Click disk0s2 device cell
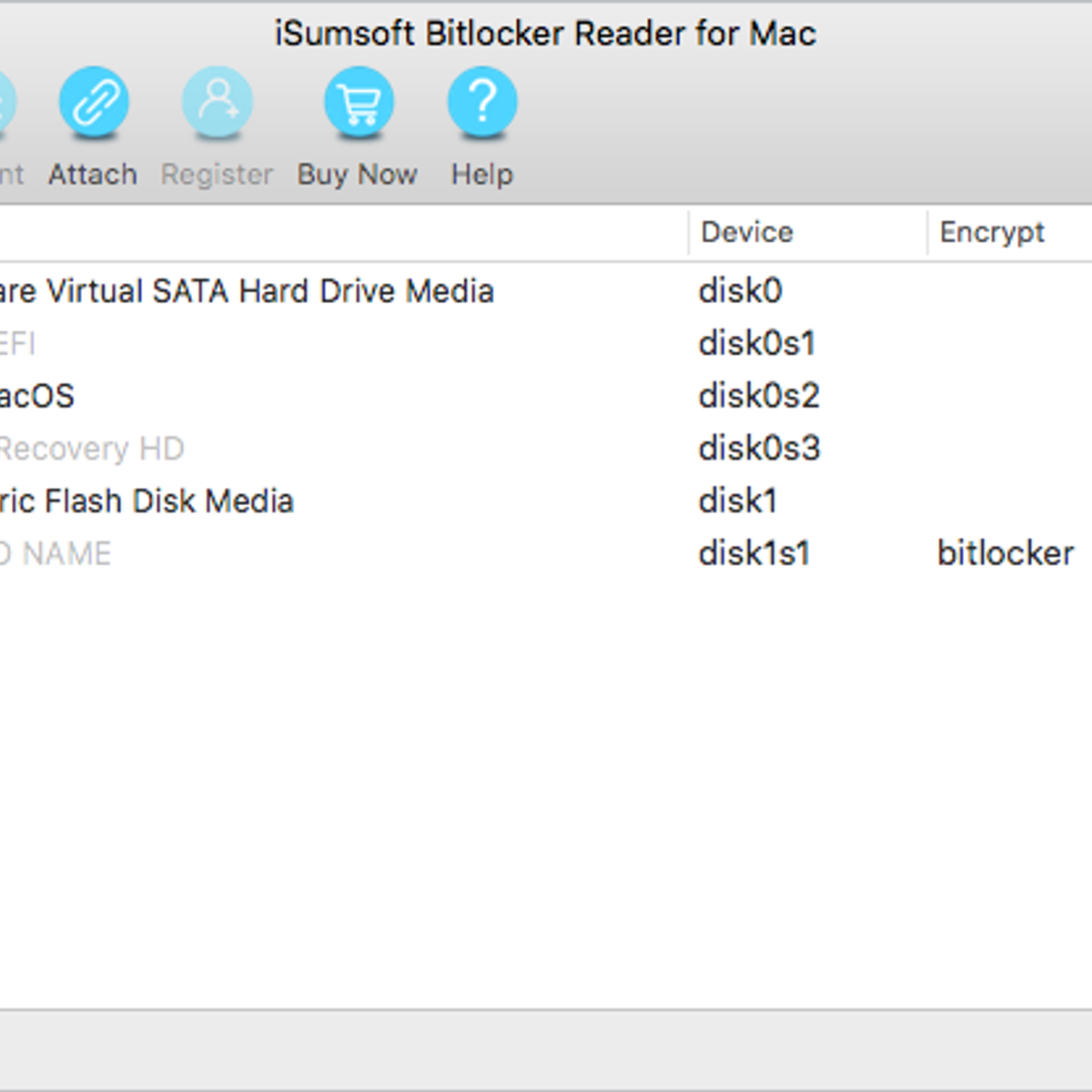The height and width of the screenshot is (1092, 1092). [x=759, y=396]
